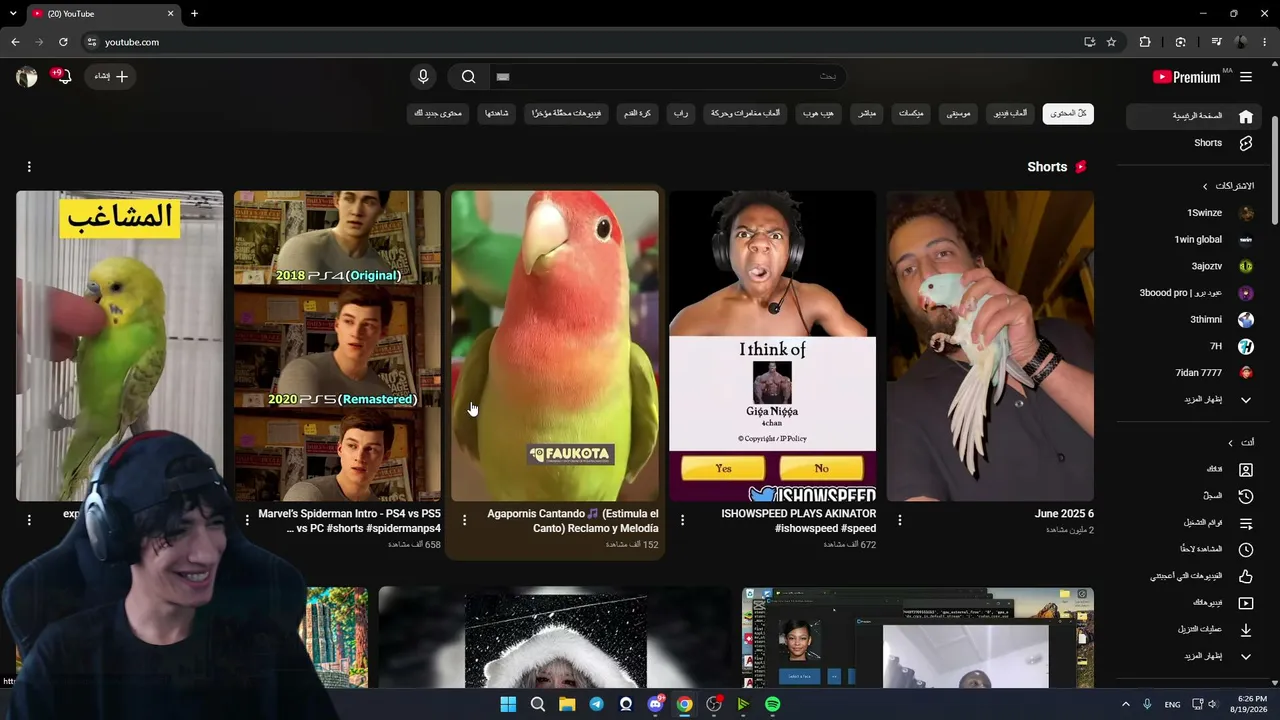This screenshot has width=1280, height=720.
Task: Expand more subscriptions (إظهار المزيد) under 7idan 7777
Action: [x=1194, y=400]
